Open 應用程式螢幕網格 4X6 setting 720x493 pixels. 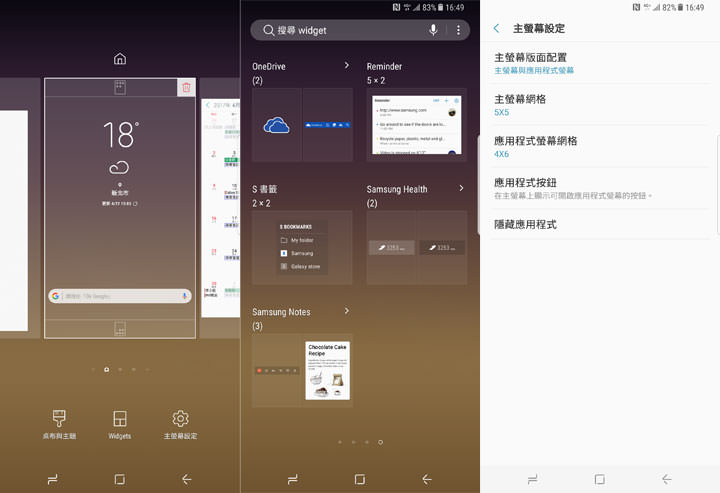click(600, 147)
